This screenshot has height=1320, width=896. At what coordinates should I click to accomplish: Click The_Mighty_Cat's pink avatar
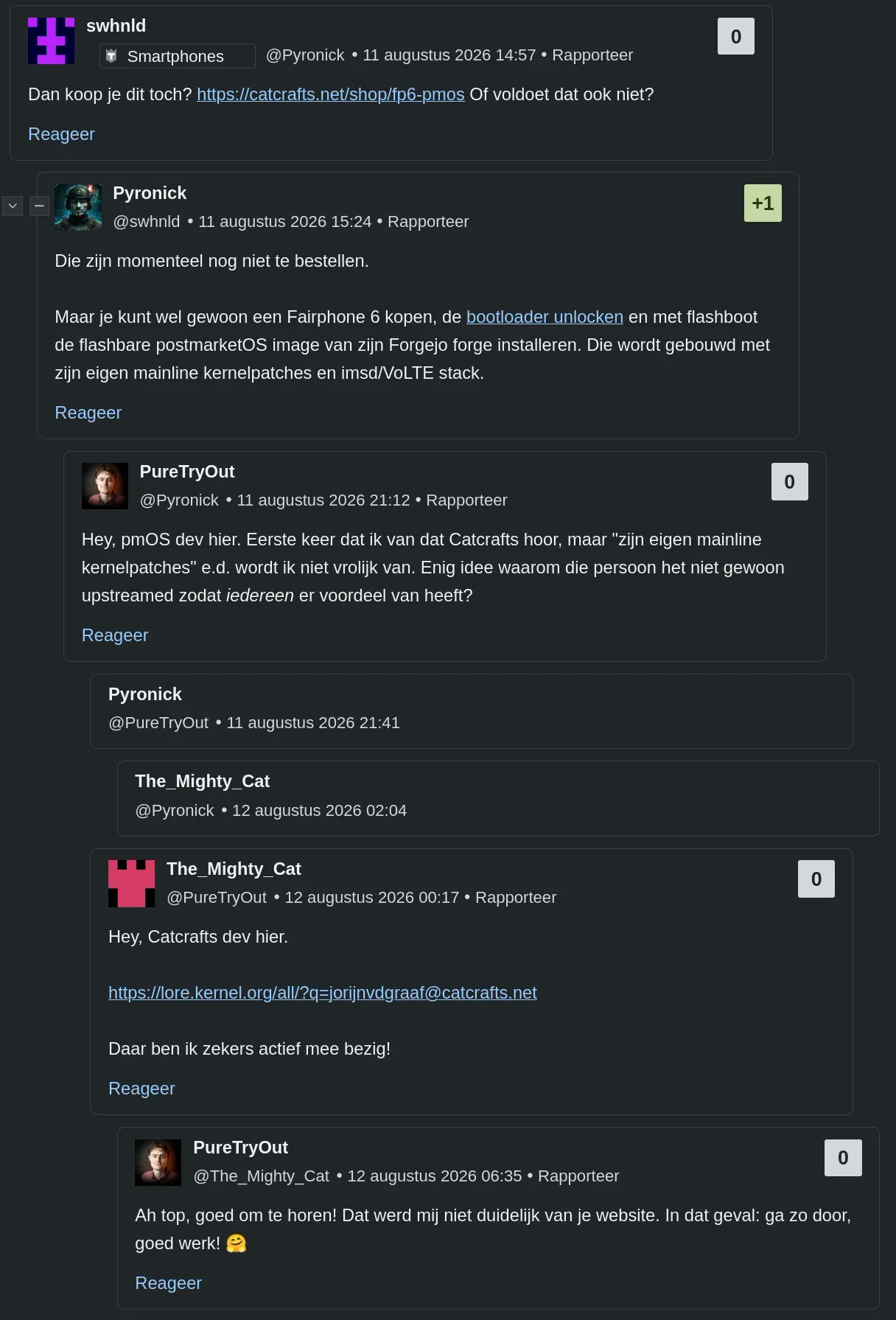pyautogui.click(x=131, y=883)
